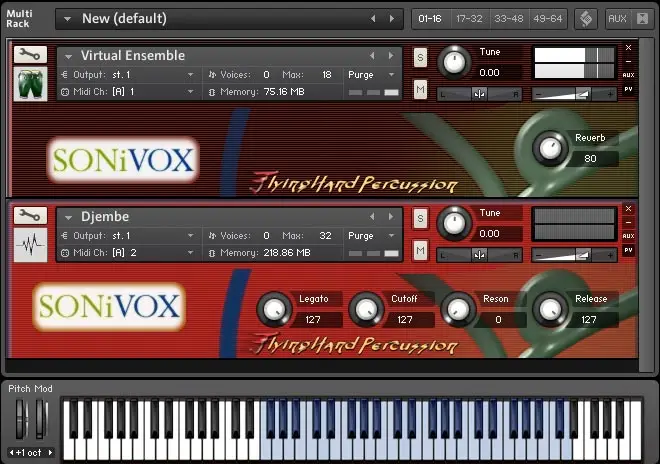
Task: Open Djembe edit mode wrench icon
Action: point(30,216)
